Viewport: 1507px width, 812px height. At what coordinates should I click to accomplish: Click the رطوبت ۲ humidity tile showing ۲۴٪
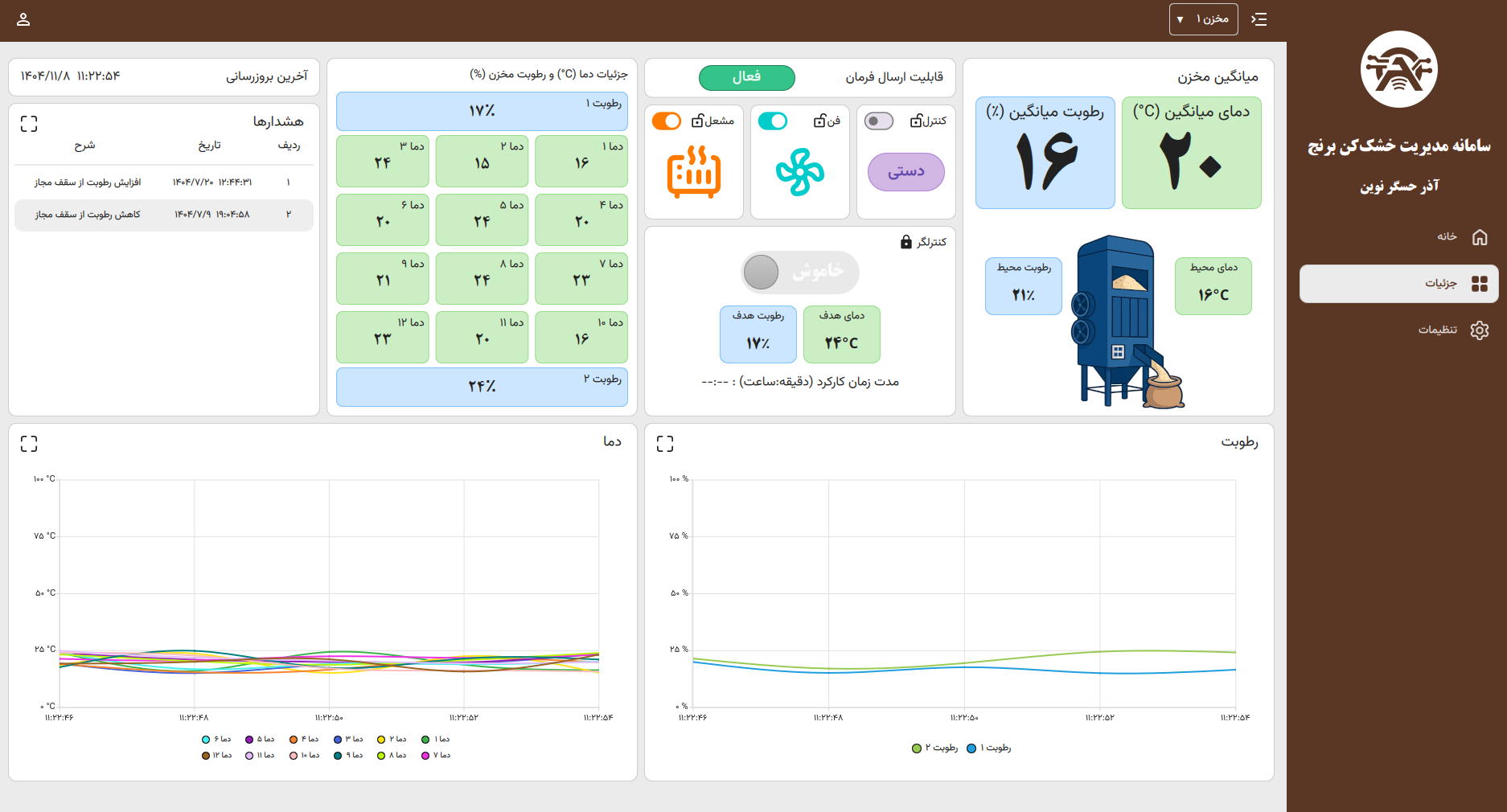click(482, 387)
